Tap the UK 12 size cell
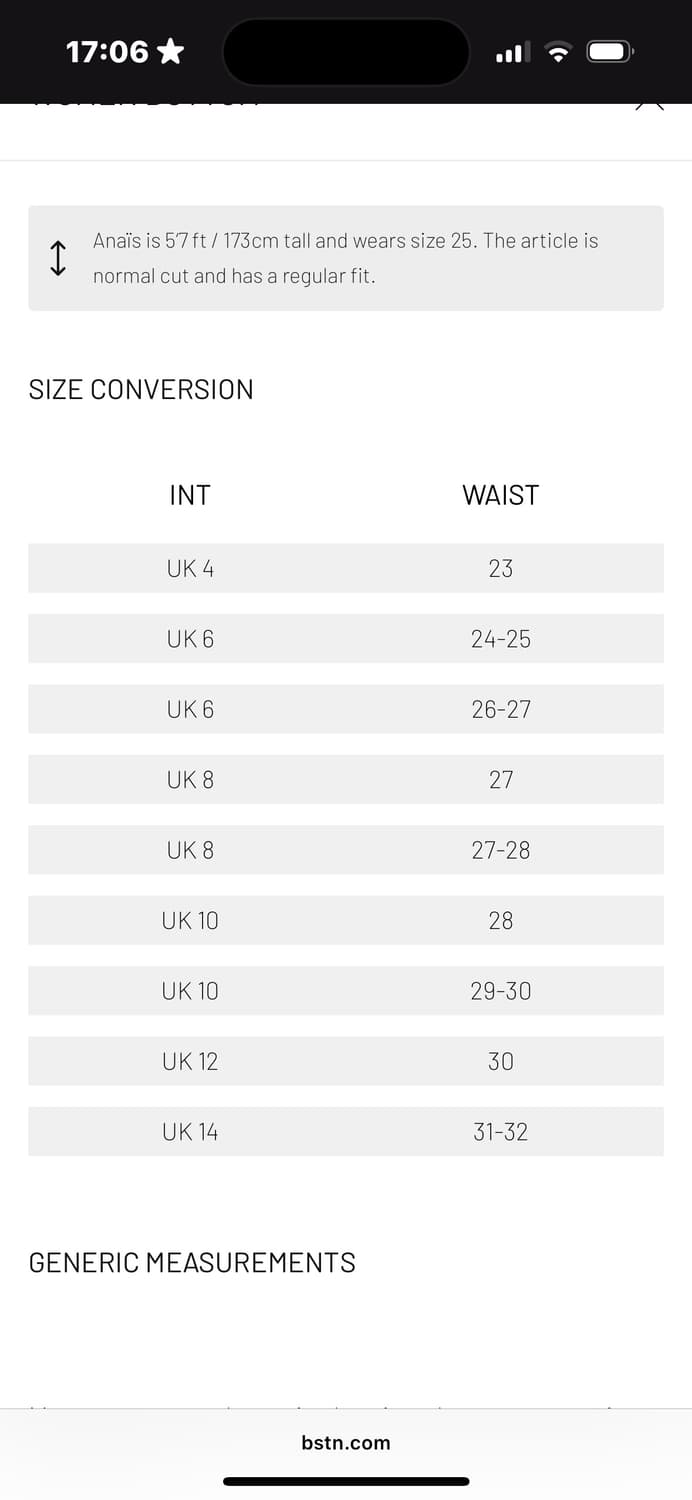The image size is (692, 1500). point(190,1061)
